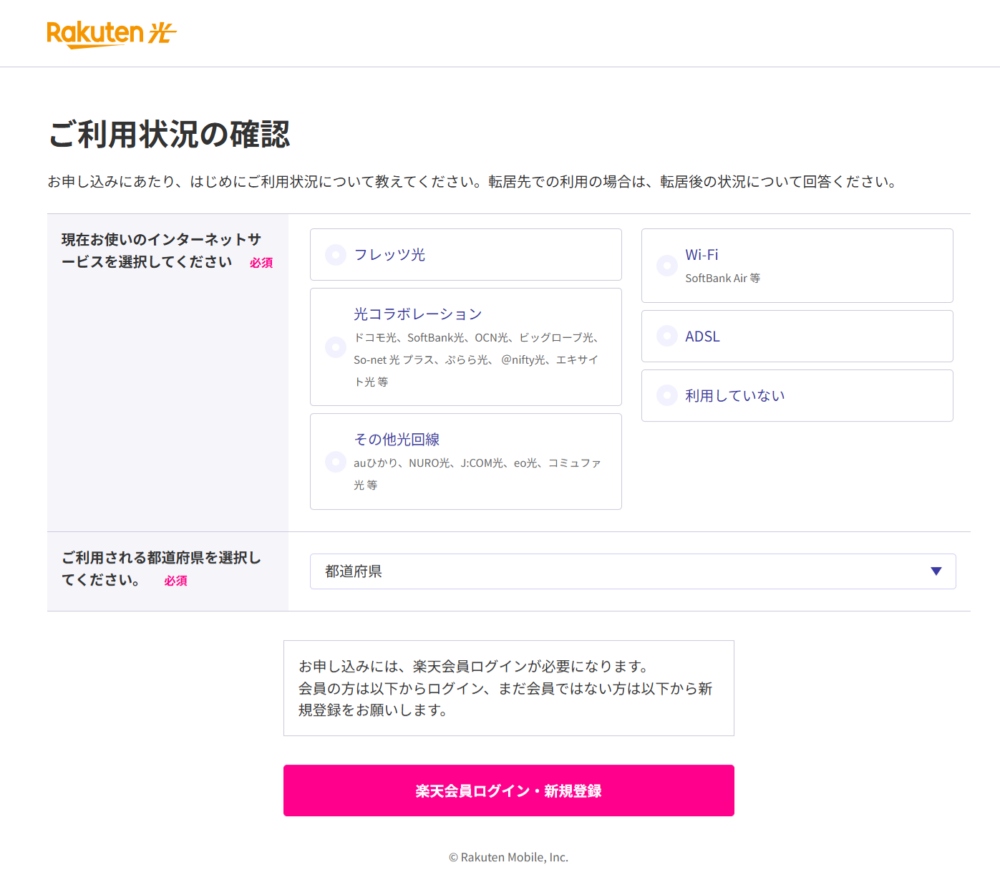Image resolution: width=1000 pixels, height=895 pixels.
Task: Open the 都道府県 dropdown
Action: [633, 571]
